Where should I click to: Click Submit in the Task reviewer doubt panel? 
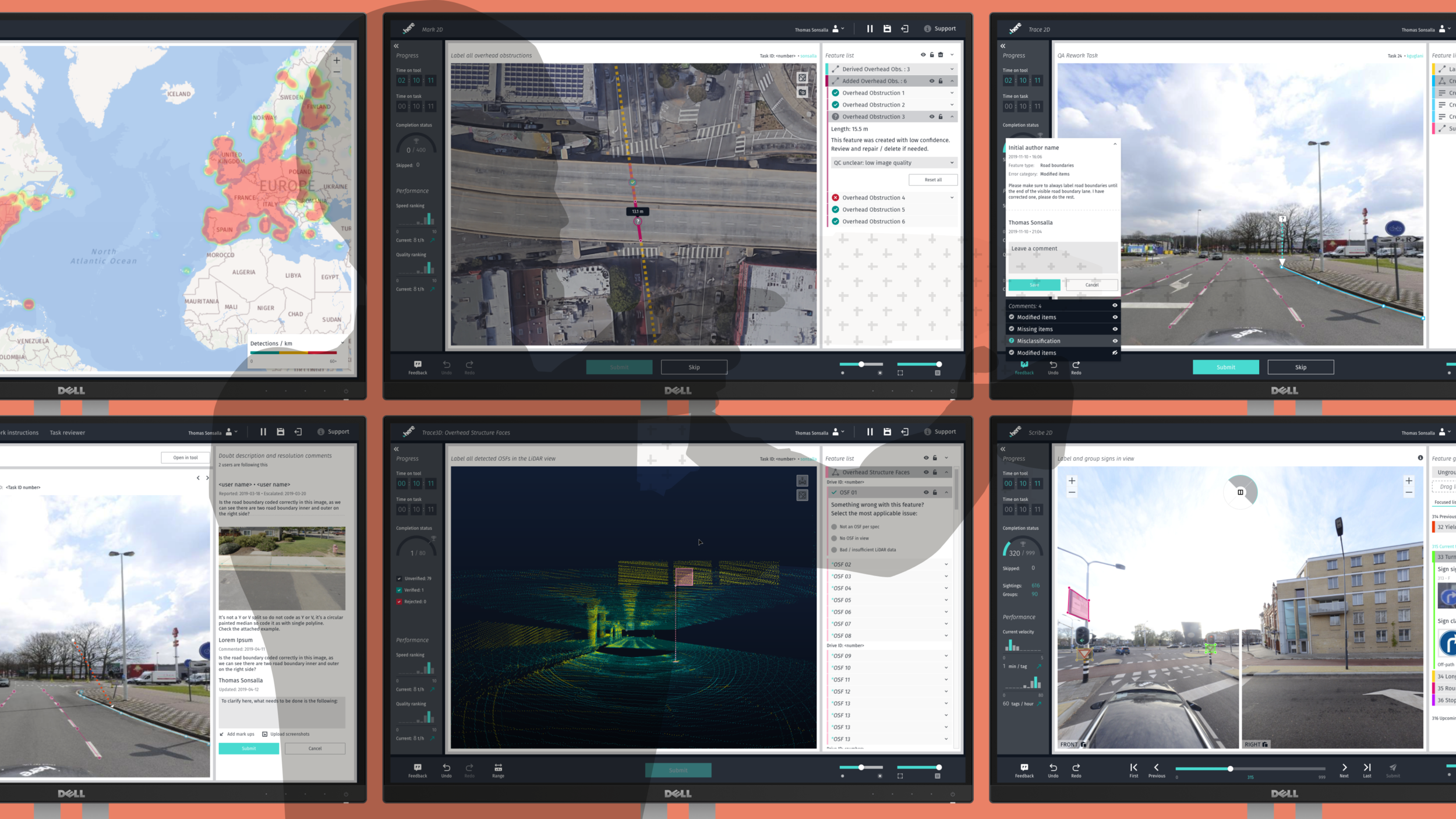tap(249, 749)
